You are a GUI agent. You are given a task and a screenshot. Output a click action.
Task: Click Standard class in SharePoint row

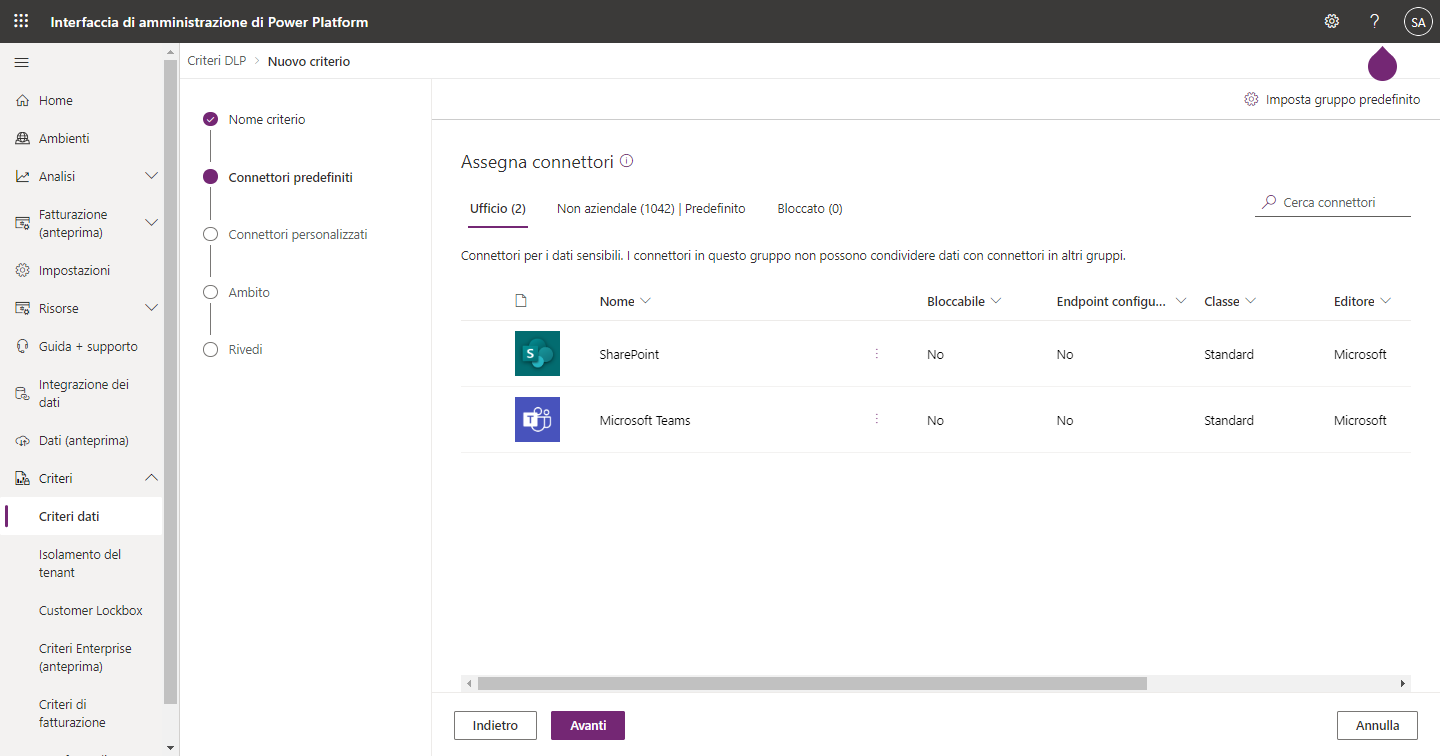(x=1229, y=354)
